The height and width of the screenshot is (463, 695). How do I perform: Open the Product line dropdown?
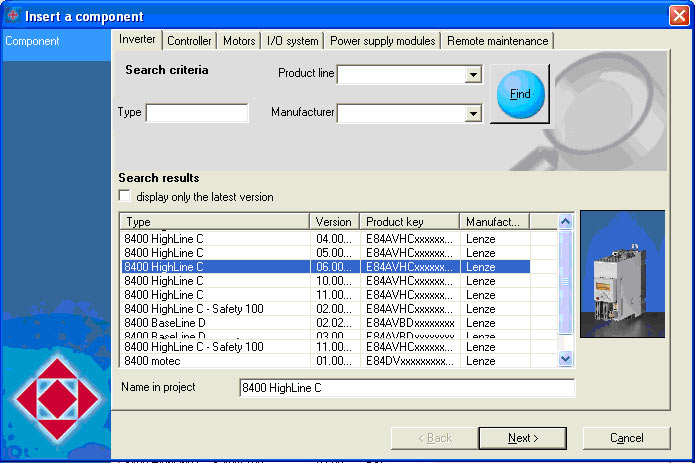[473, 75]
